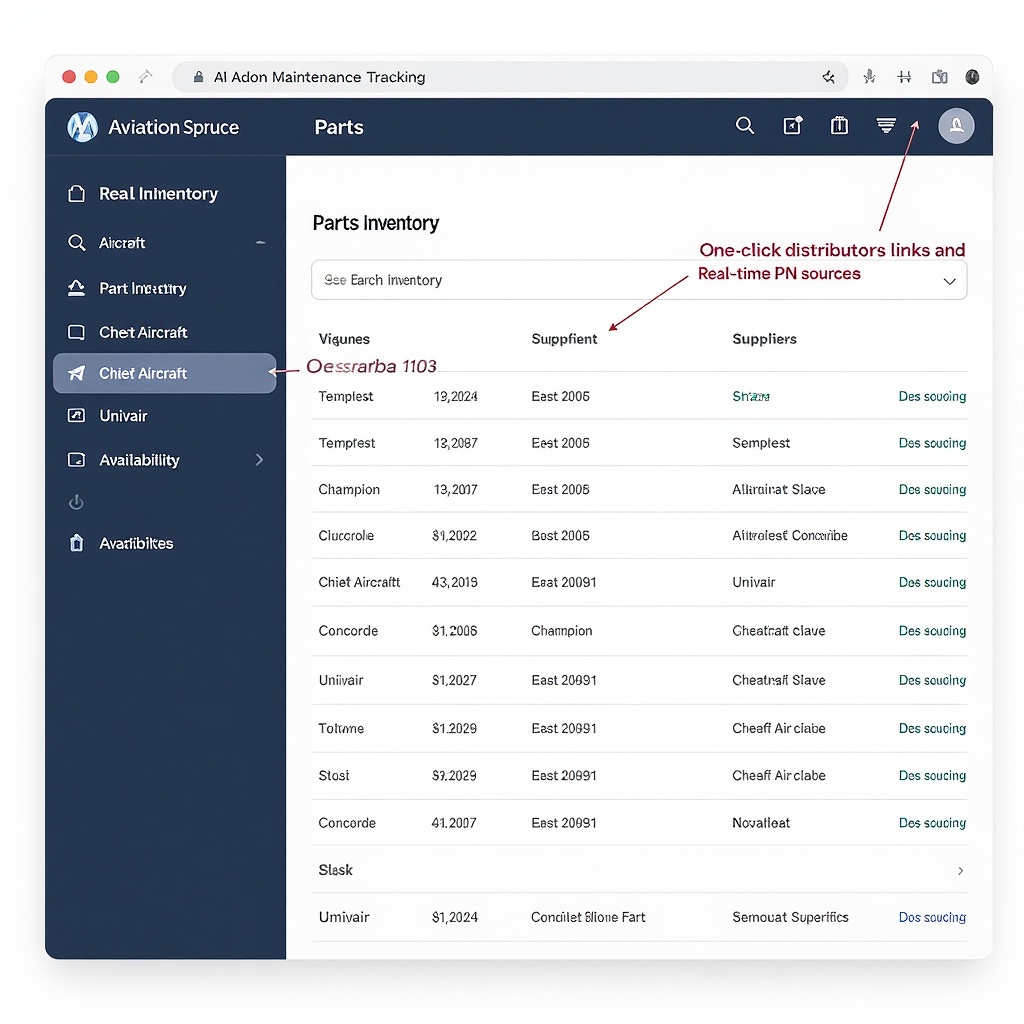Select highlighted Chief Aircraft sidebar item

pos(165,373)
